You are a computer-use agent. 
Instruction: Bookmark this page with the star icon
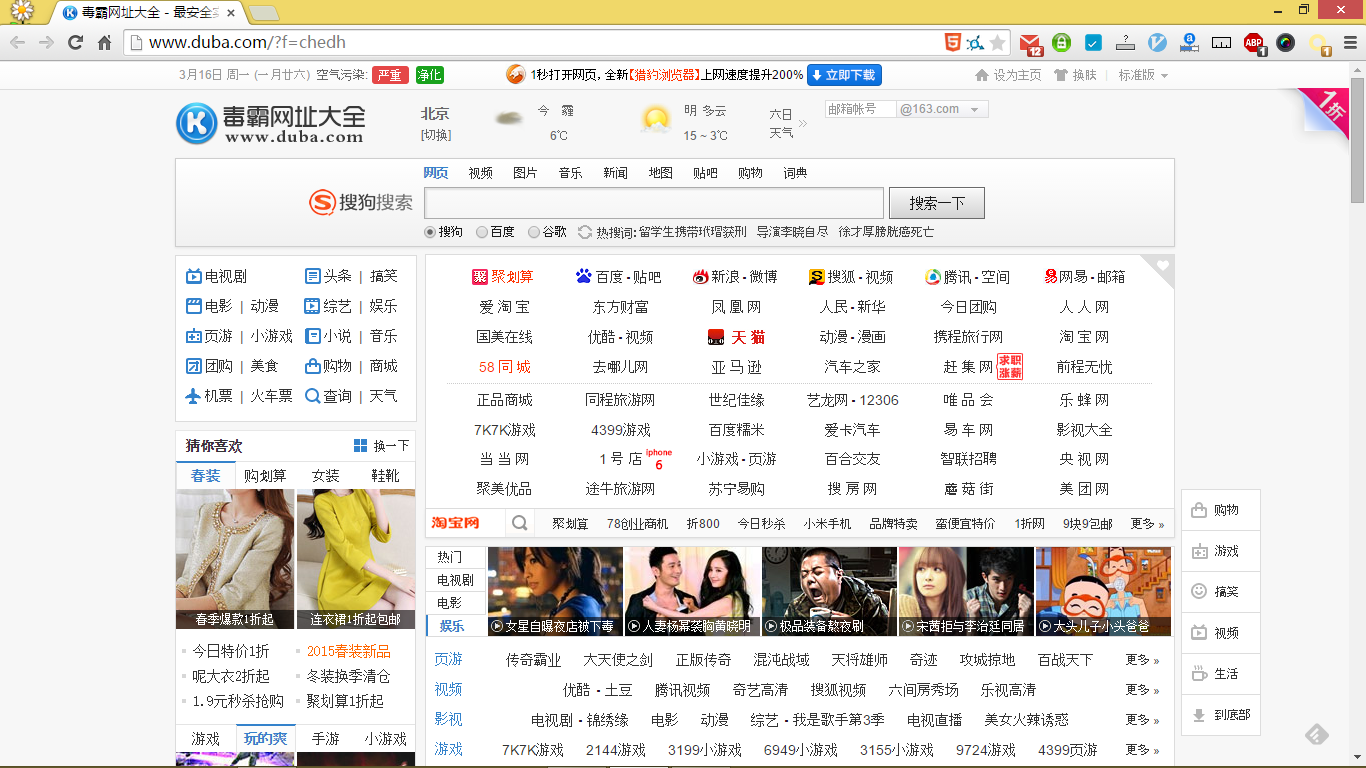[997, 42]
